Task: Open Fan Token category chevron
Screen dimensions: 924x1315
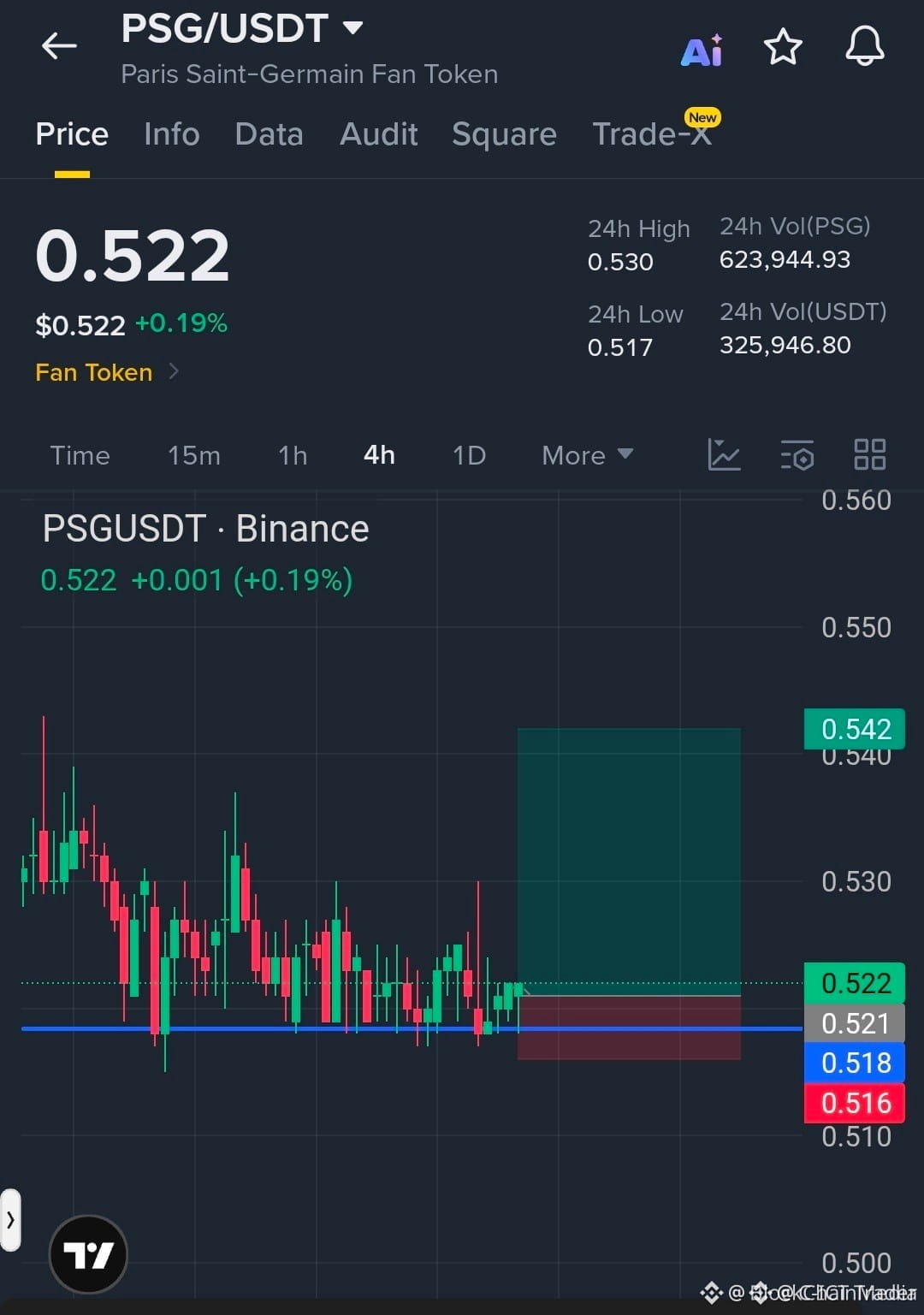Action: point(174,371)
